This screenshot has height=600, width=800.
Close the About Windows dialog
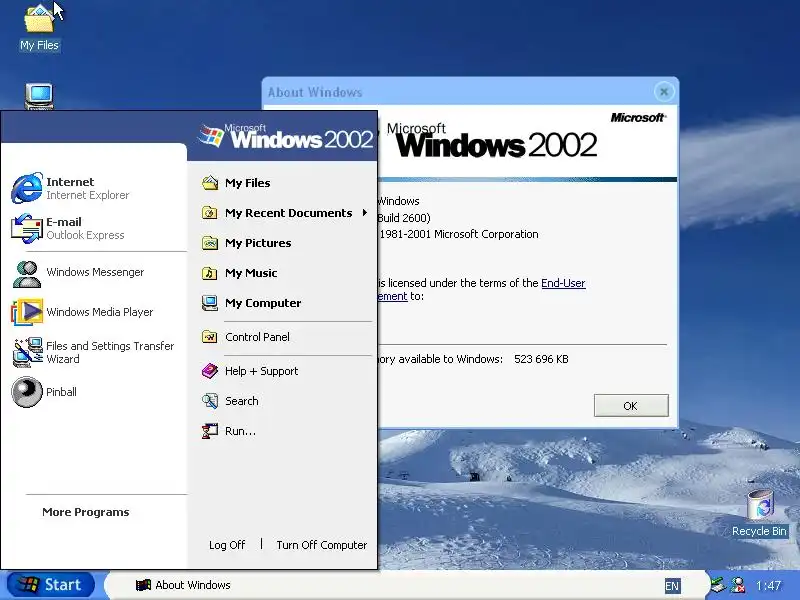pyautogui.click(x=664, y=92)
